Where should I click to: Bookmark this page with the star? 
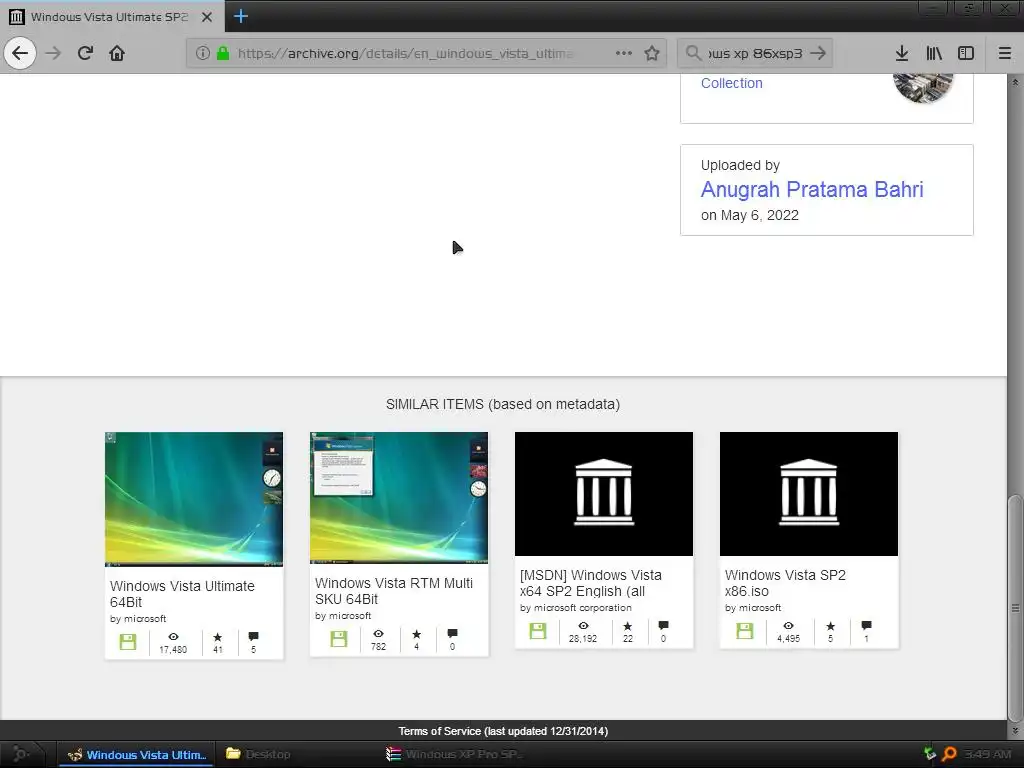coord(652,53)
